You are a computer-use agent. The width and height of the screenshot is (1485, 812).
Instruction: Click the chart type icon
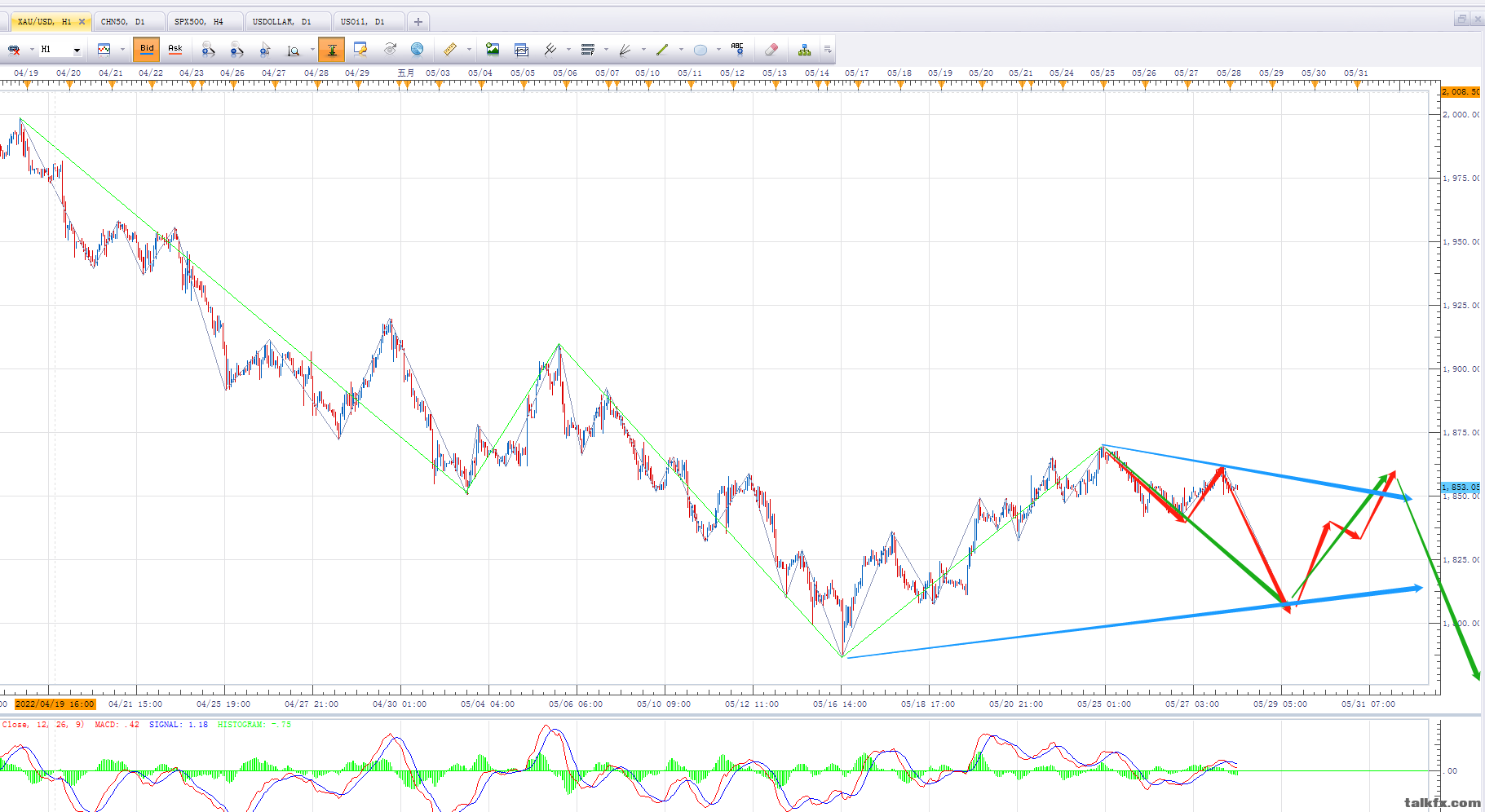pos(104,50)
